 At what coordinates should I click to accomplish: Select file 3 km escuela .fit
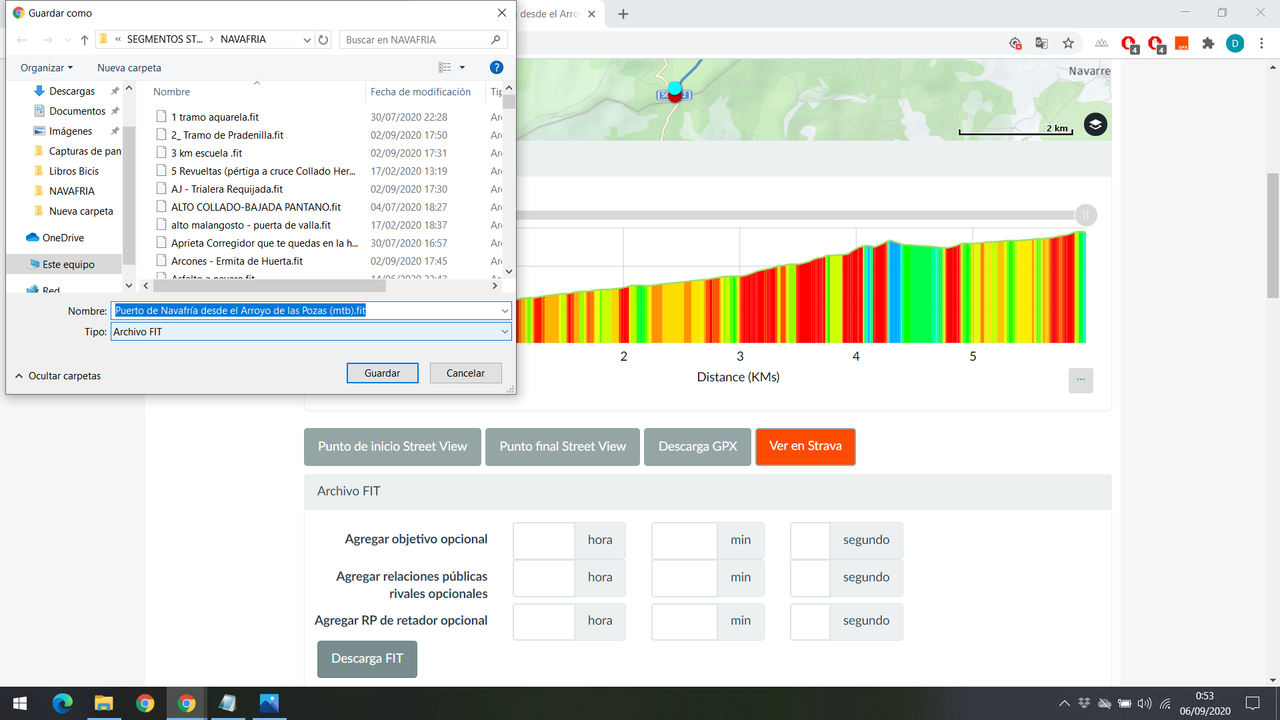pyautogui.click(x=206, y=153)
